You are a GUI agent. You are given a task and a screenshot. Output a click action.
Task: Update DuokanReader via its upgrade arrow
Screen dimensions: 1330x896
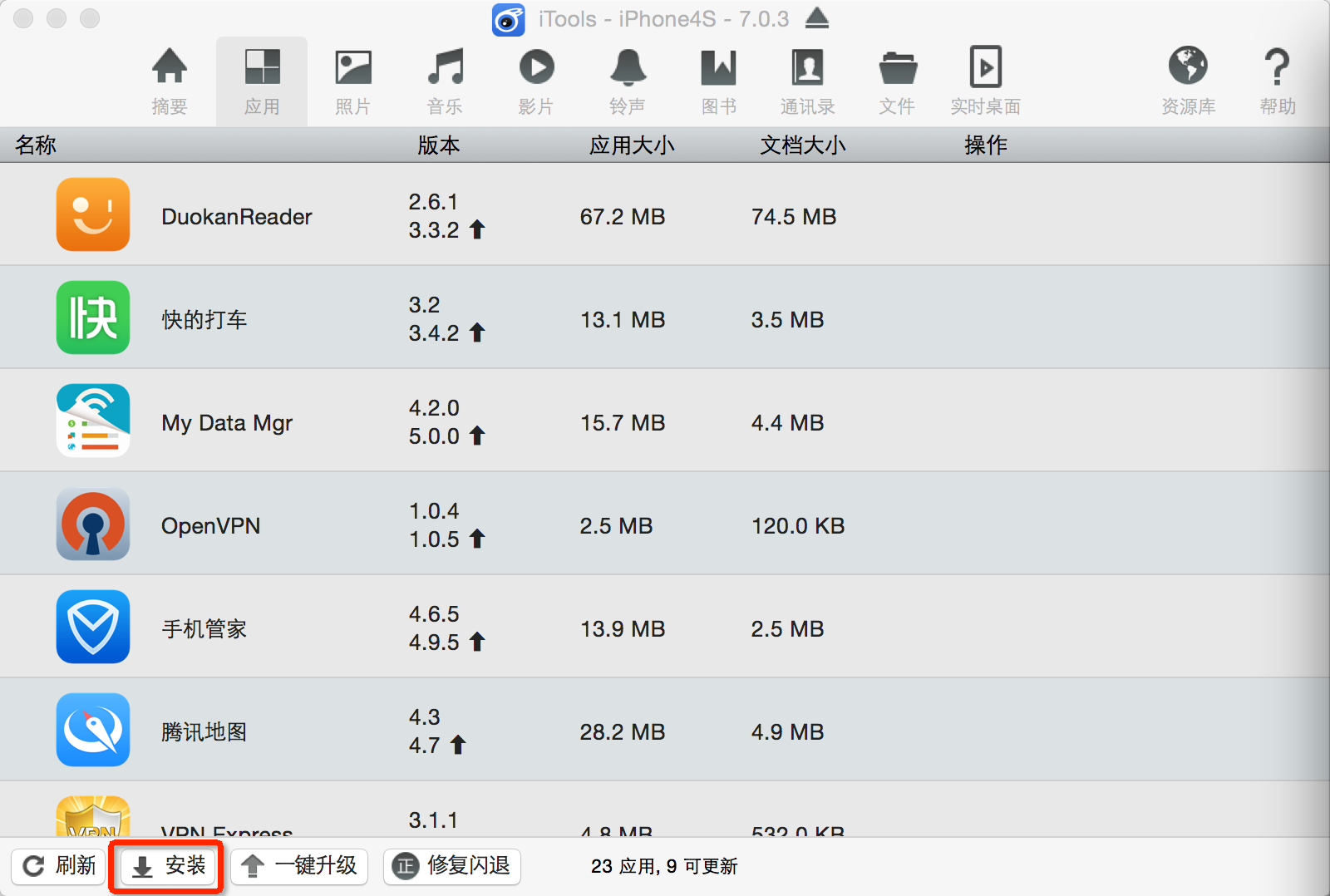click(x=477, y=229)
